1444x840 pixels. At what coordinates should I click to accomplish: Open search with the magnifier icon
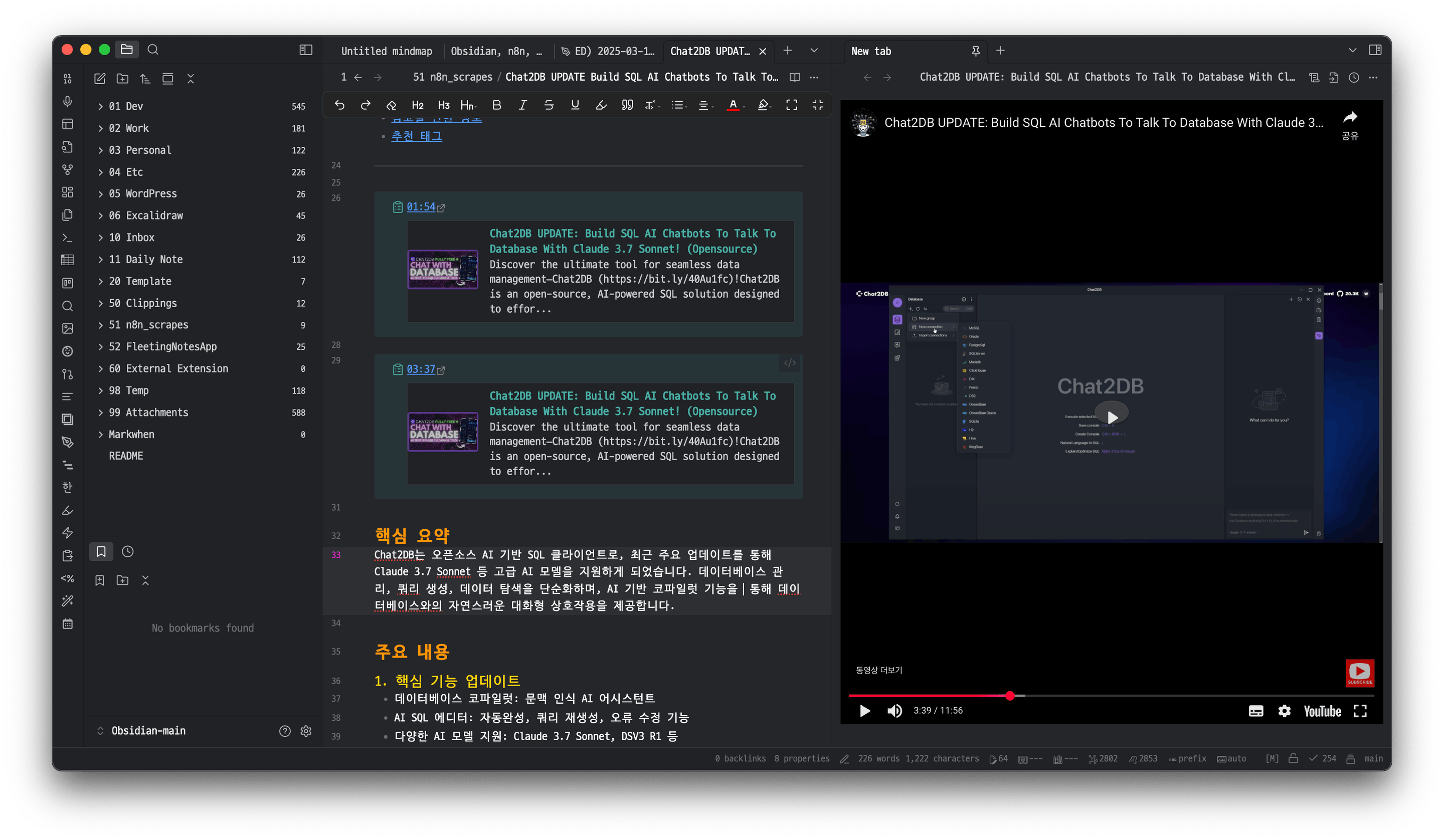(152, 50)
